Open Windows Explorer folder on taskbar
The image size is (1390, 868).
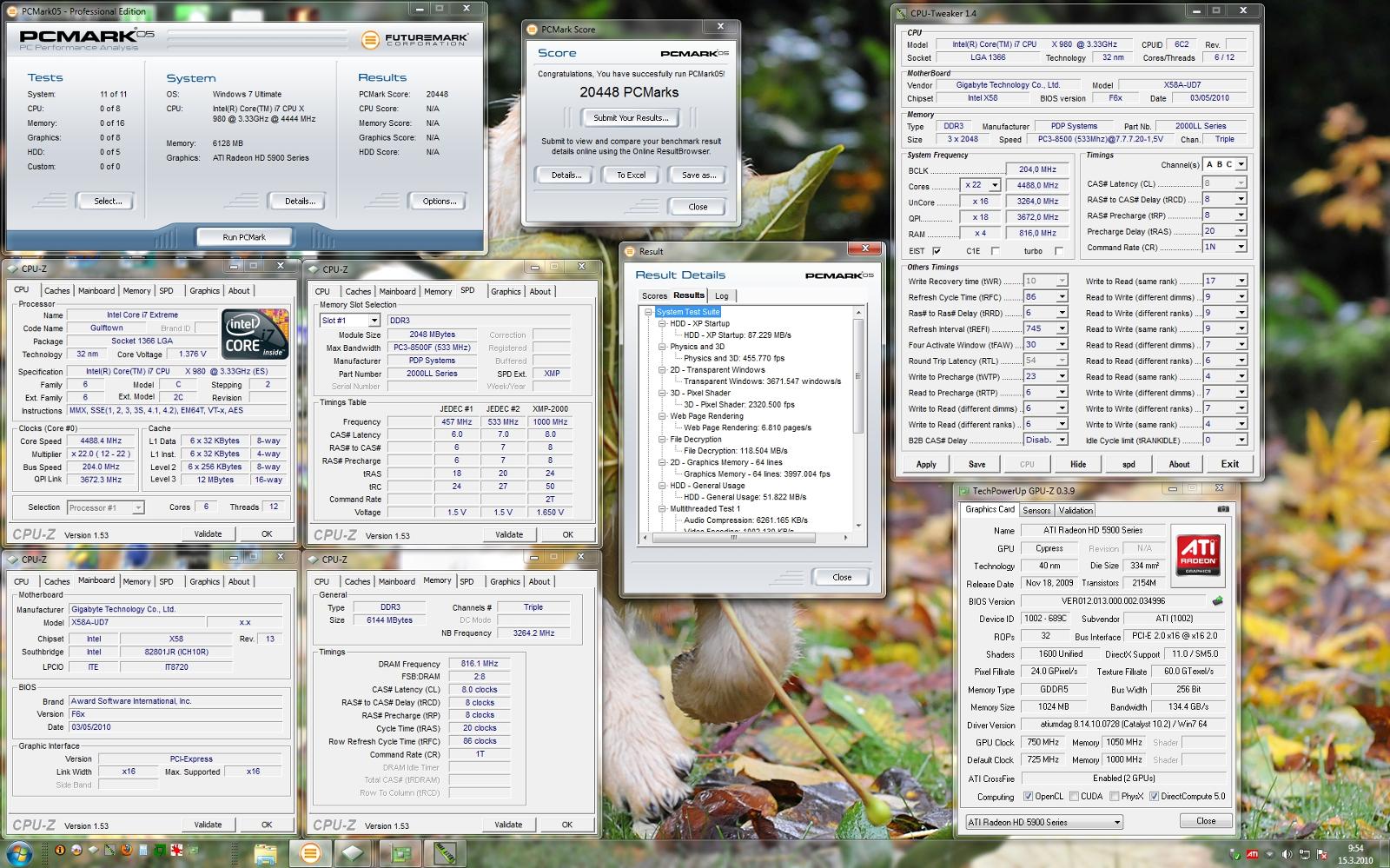(266, 854)
